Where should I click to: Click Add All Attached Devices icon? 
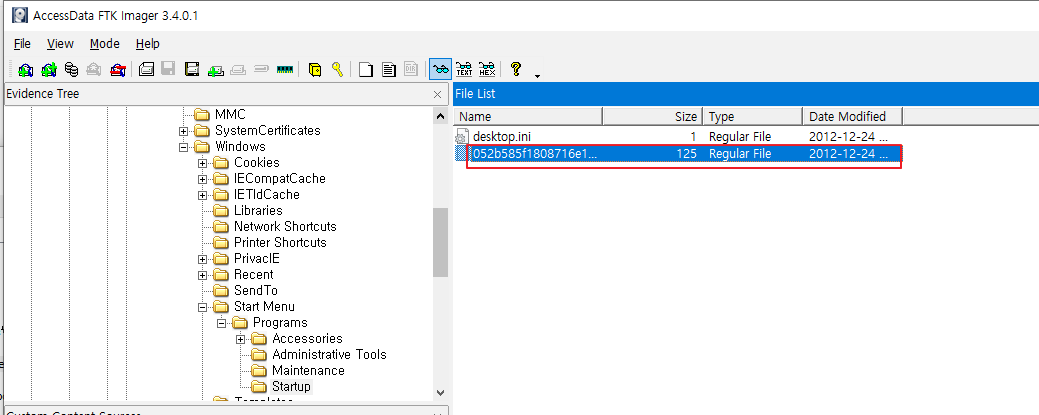point(48,69)
